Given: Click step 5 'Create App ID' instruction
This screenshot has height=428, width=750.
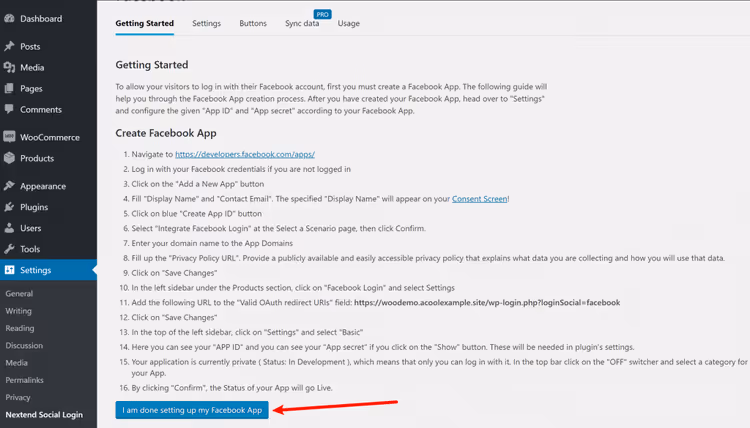Looking at the screenshot, I should [x=197, y=214].
